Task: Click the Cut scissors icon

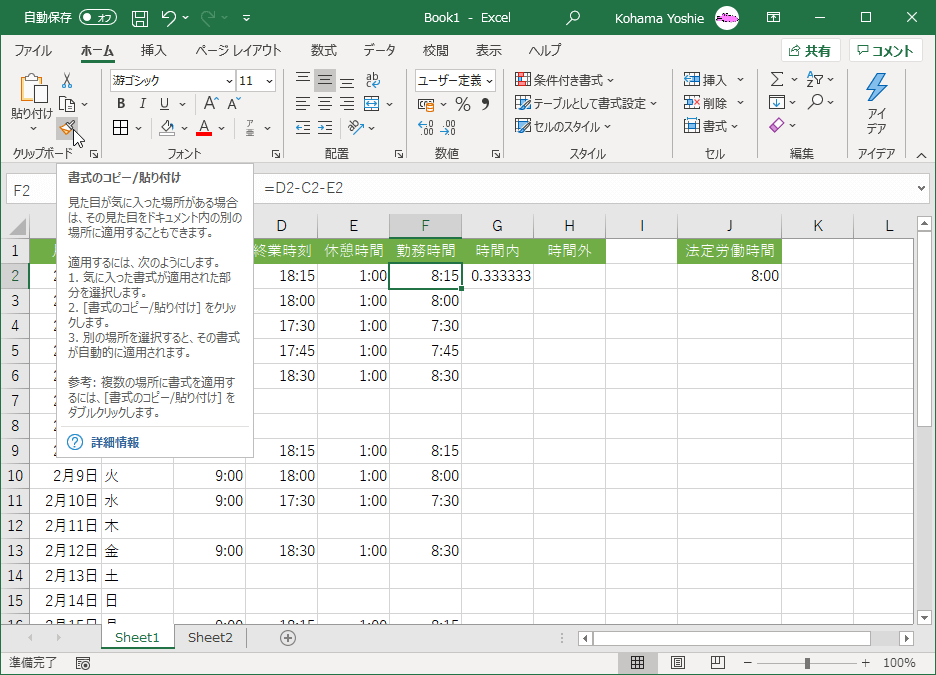Action: [67, 80]
